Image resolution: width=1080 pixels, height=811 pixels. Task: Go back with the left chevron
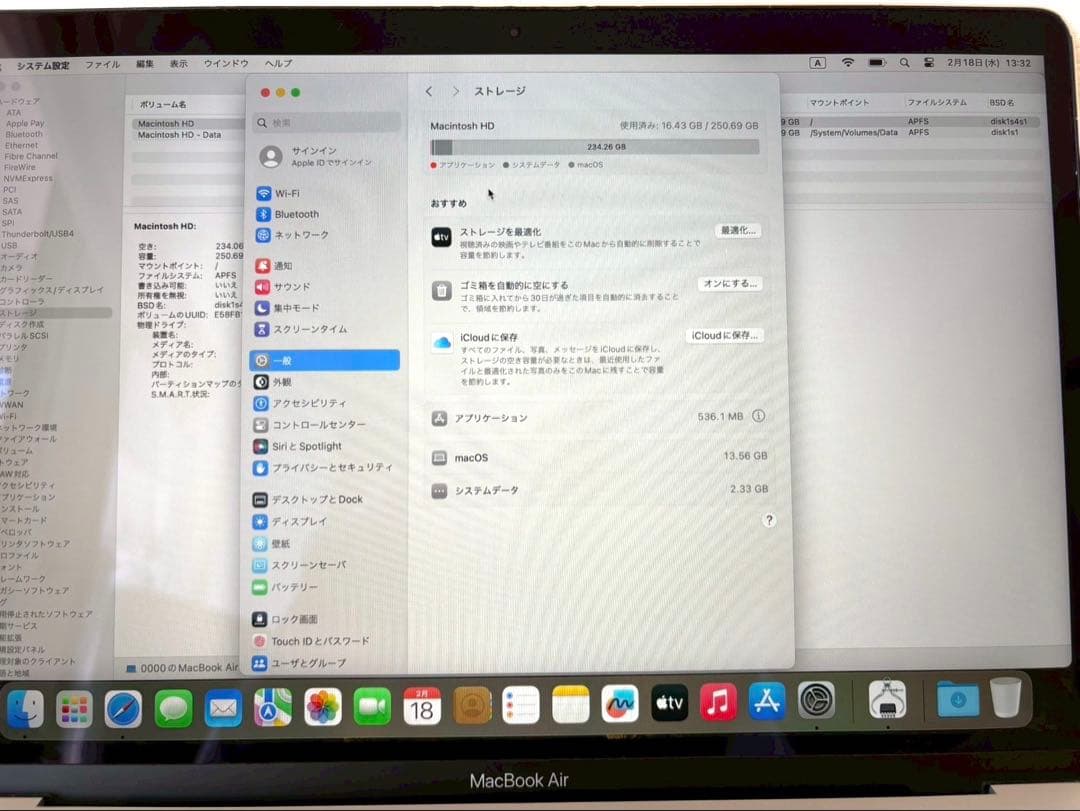click(429, 91)
